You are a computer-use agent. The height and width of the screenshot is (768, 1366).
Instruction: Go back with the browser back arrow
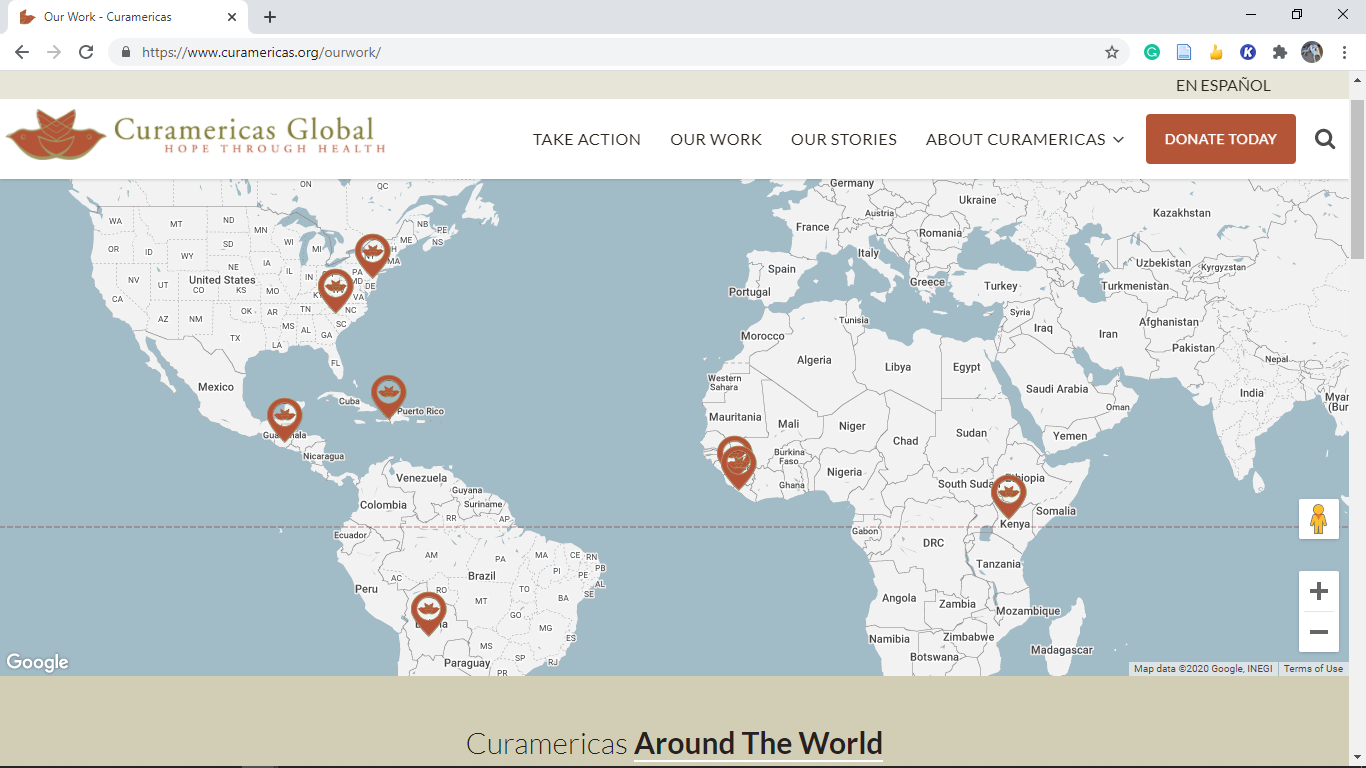click(22, 52)
